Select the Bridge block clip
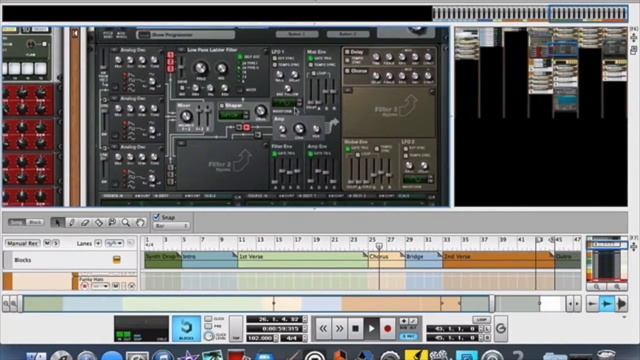 424,260
